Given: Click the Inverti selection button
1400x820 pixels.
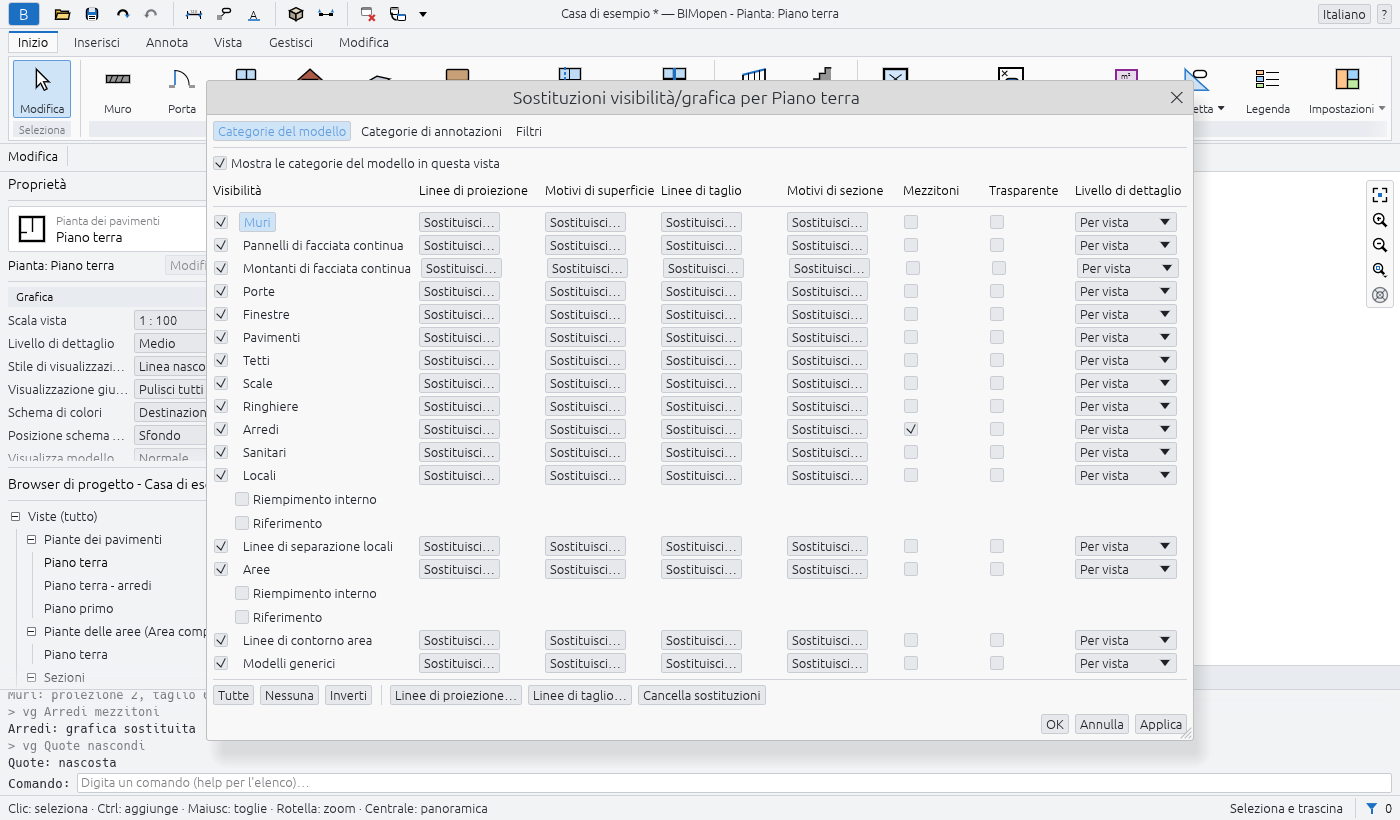Looking at the screenshot, I should (349, 695).
